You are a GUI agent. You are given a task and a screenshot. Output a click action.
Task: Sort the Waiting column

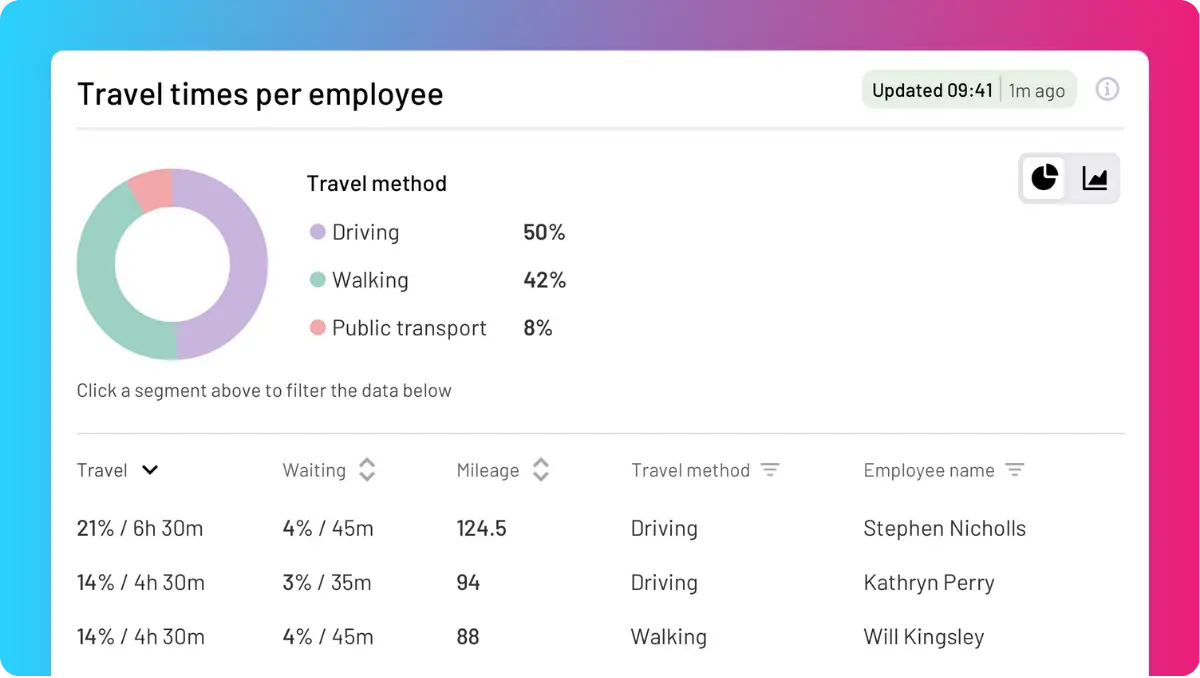click(367, 470)
